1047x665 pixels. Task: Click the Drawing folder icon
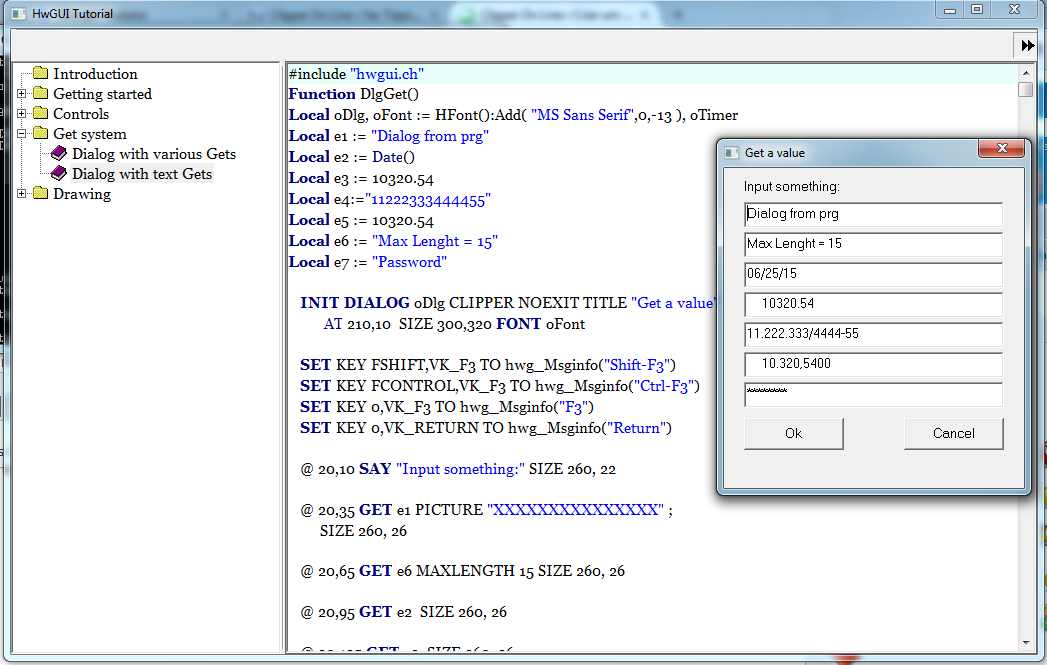(40, 194)
